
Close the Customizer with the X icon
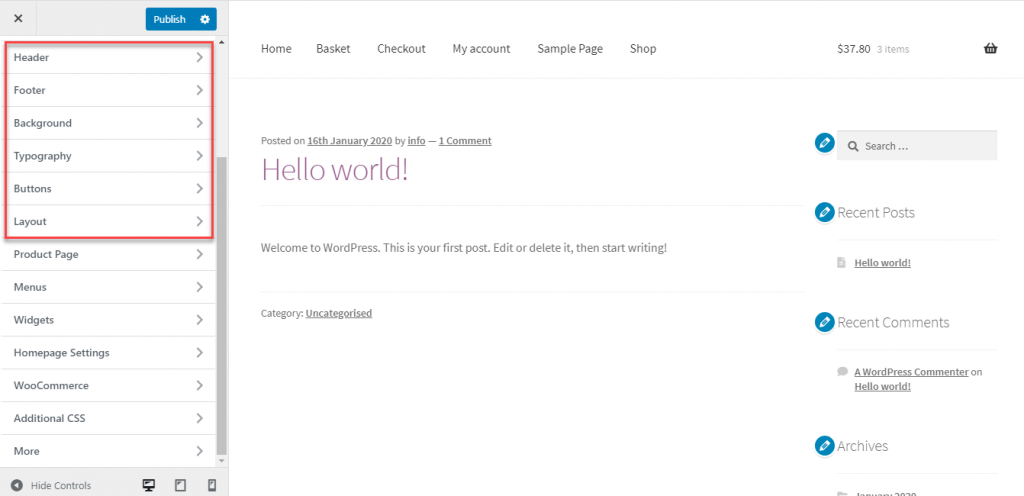(x=18, y=19)
